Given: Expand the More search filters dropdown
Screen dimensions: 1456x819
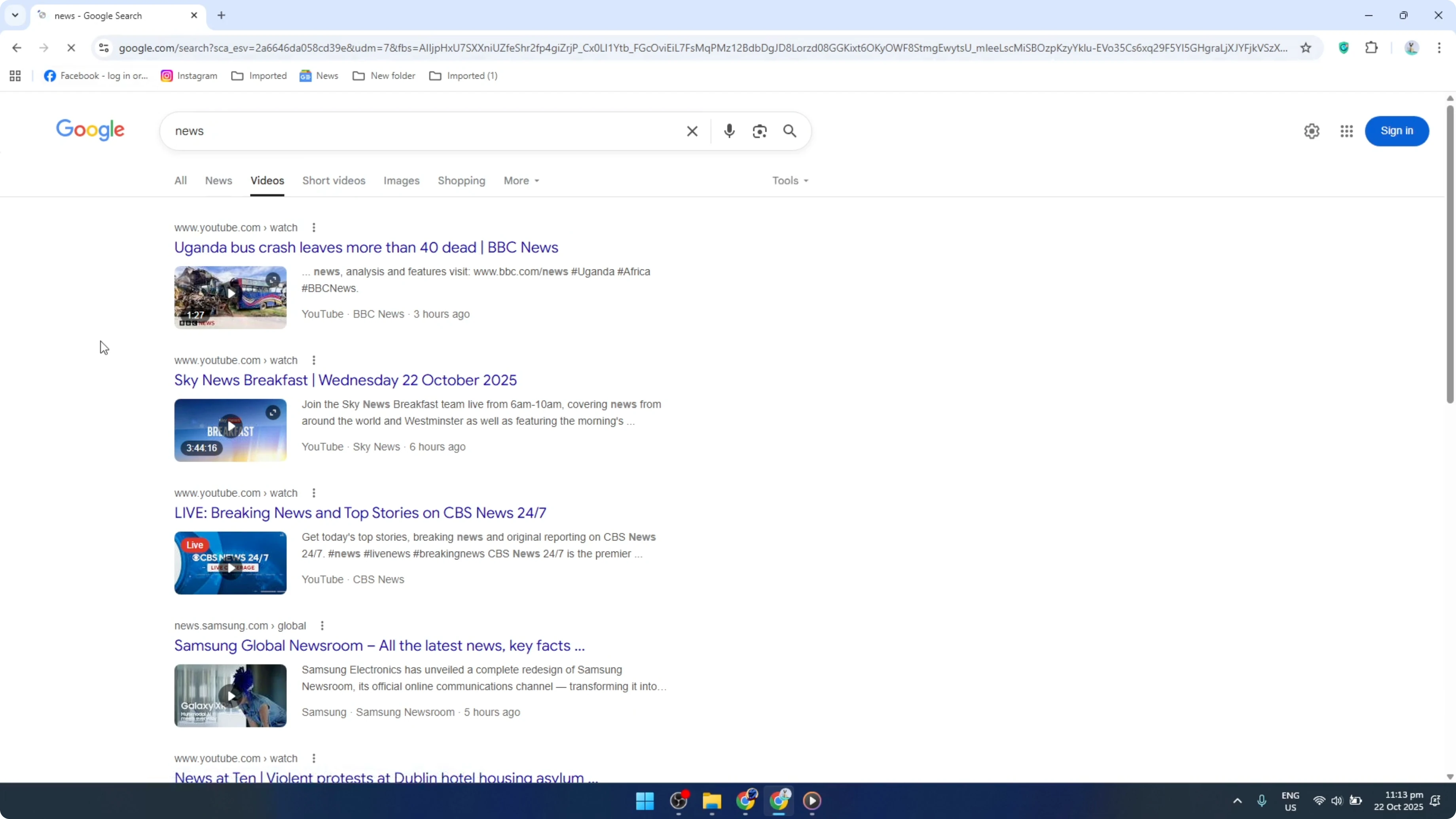Looking at the screenshot, I should tap(522, 181).
